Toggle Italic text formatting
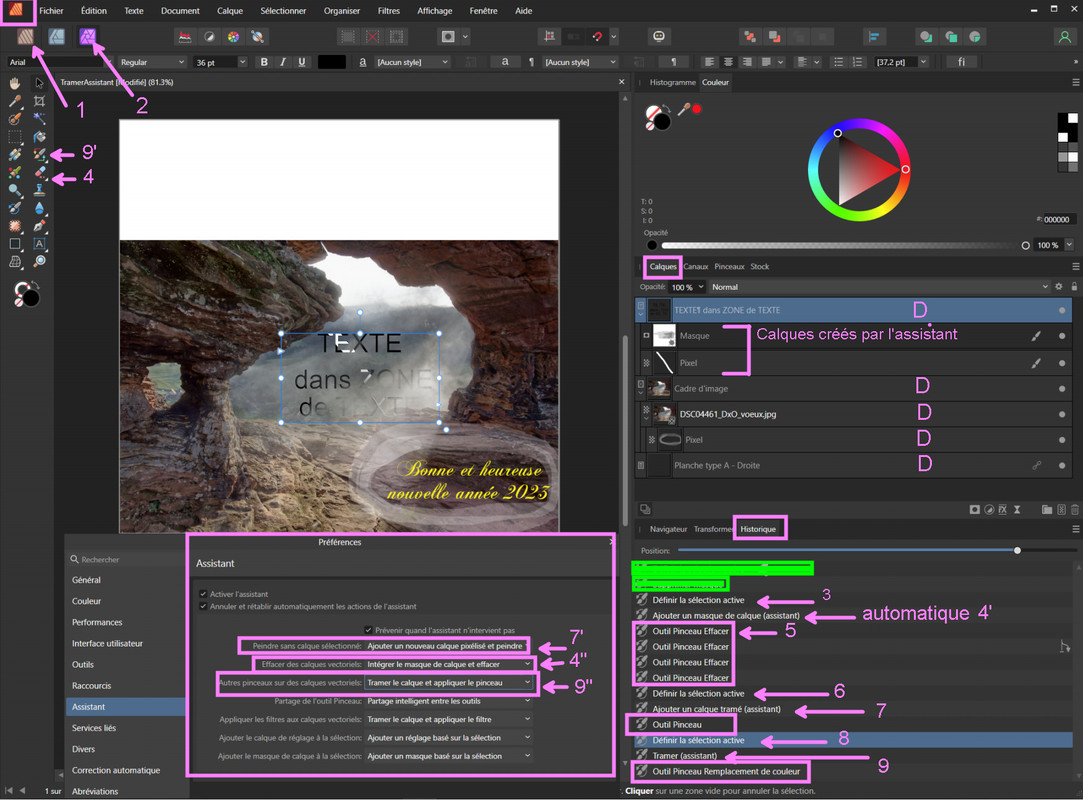The width and height of the screenshot is (1083, 800). [x=282, y=62]
